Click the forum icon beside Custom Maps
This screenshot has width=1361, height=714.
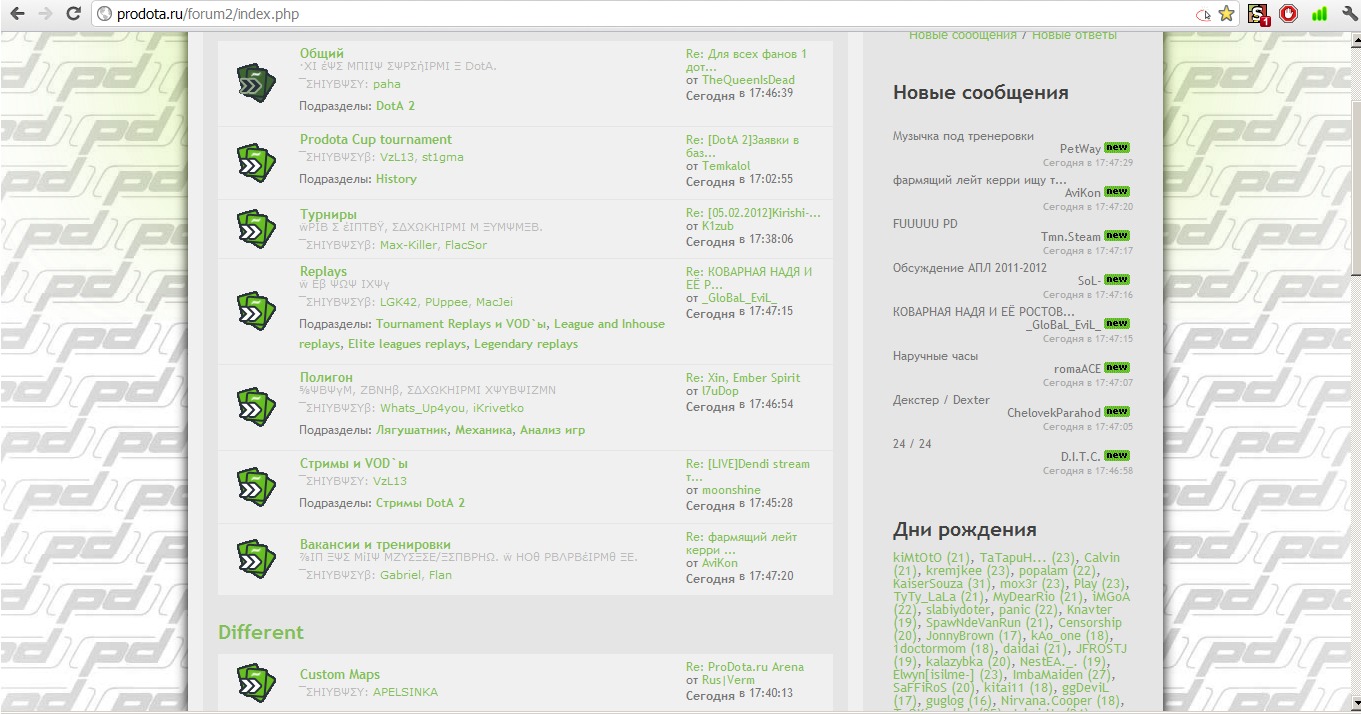(256, 682)
